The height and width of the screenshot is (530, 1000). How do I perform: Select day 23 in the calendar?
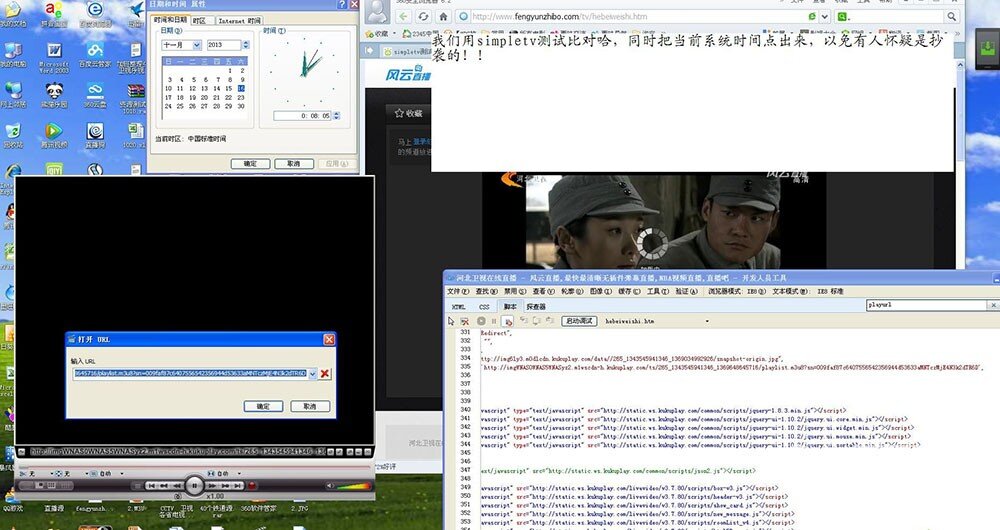point(241,98)
